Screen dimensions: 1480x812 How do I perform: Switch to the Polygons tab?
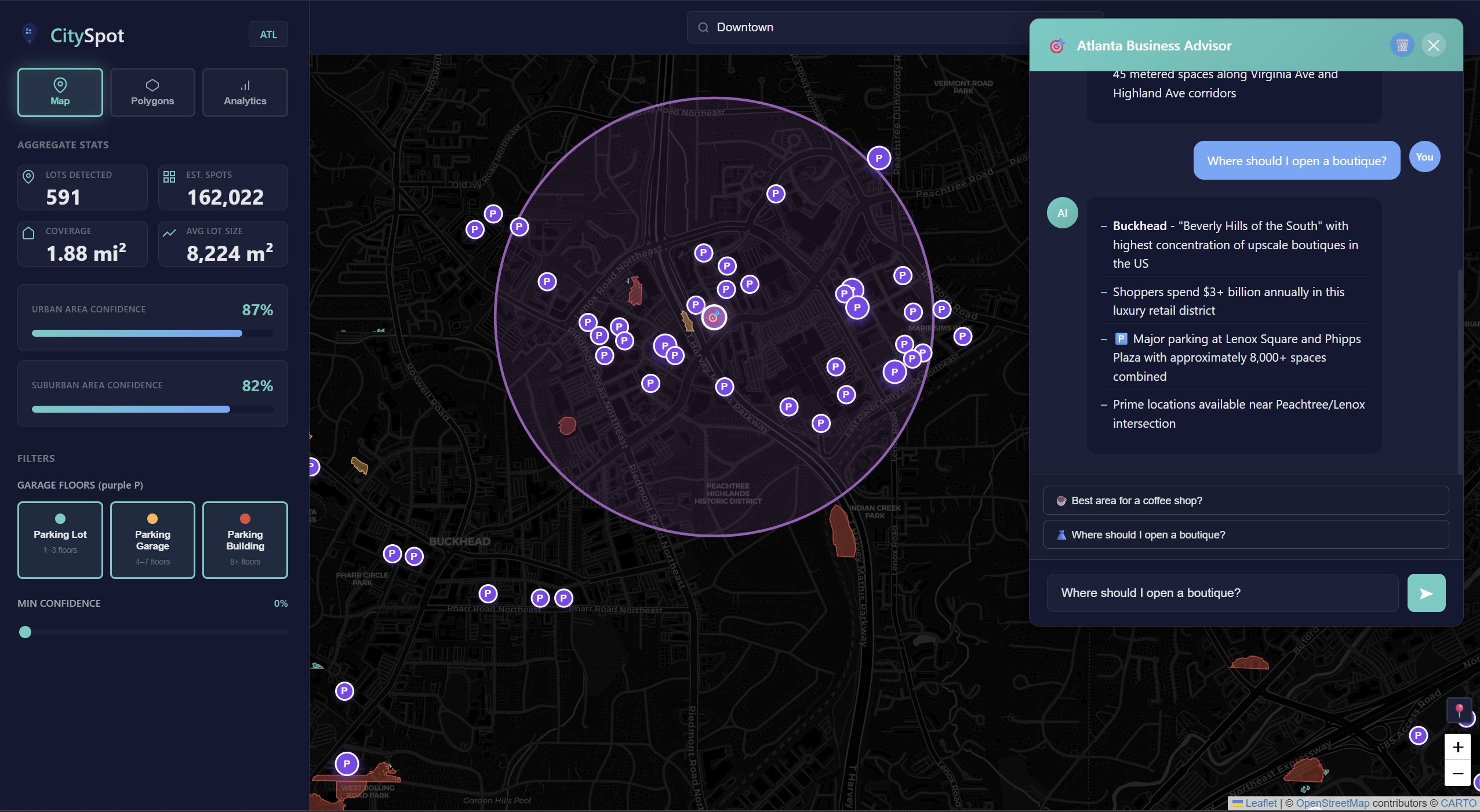(x=152, y=93)
